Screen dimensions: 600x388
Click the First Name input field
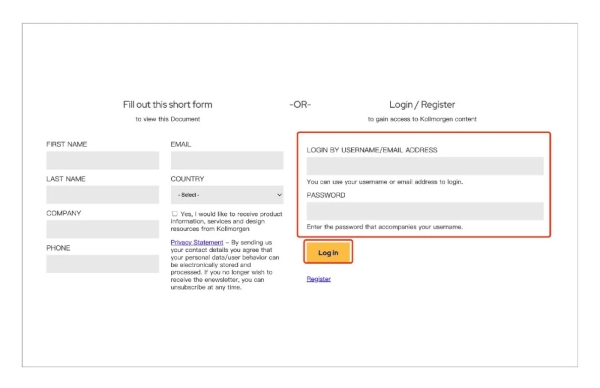click(103, 160)
